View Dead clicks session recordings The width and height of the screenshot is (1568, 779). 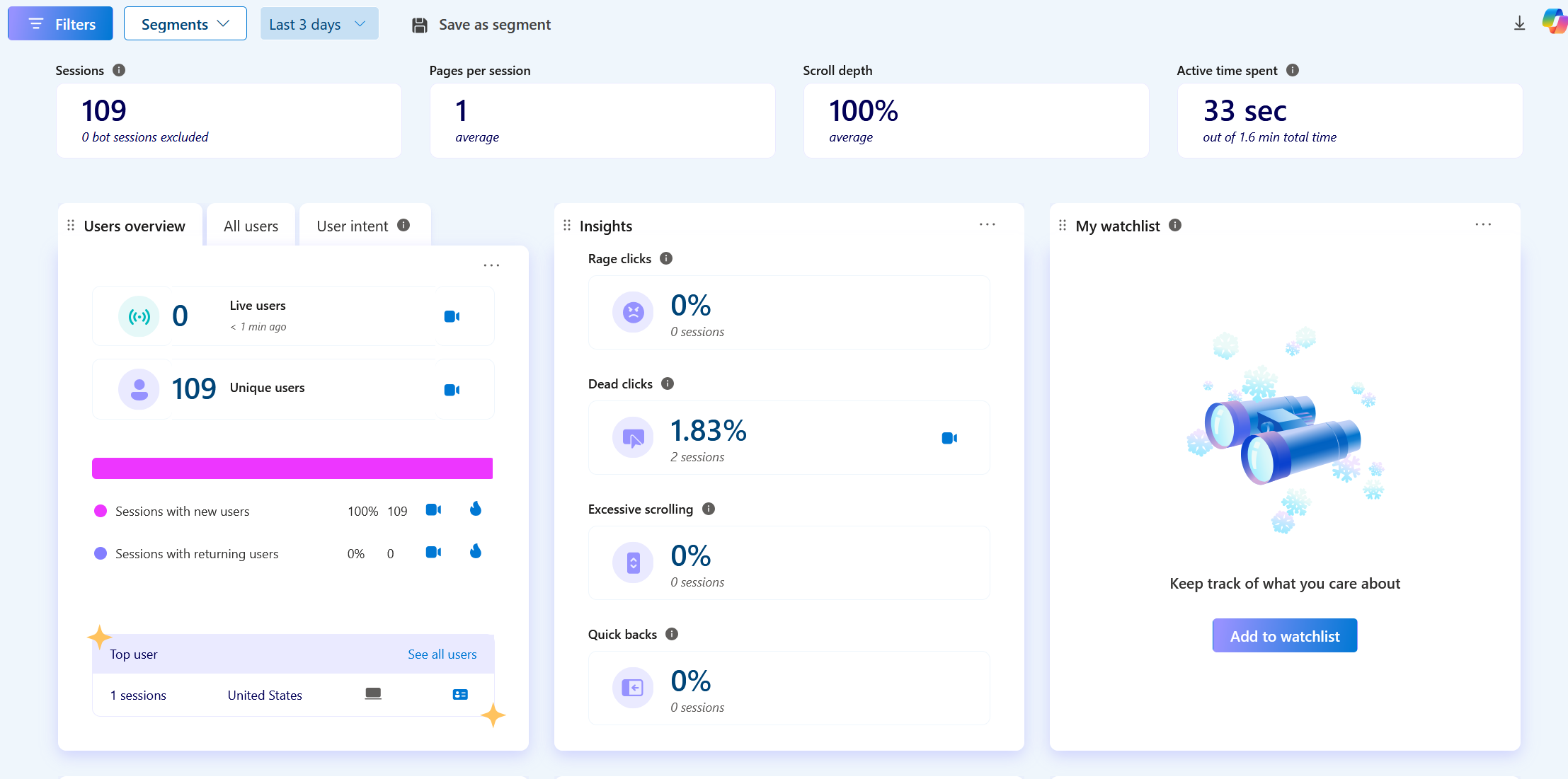pos(949,439)
